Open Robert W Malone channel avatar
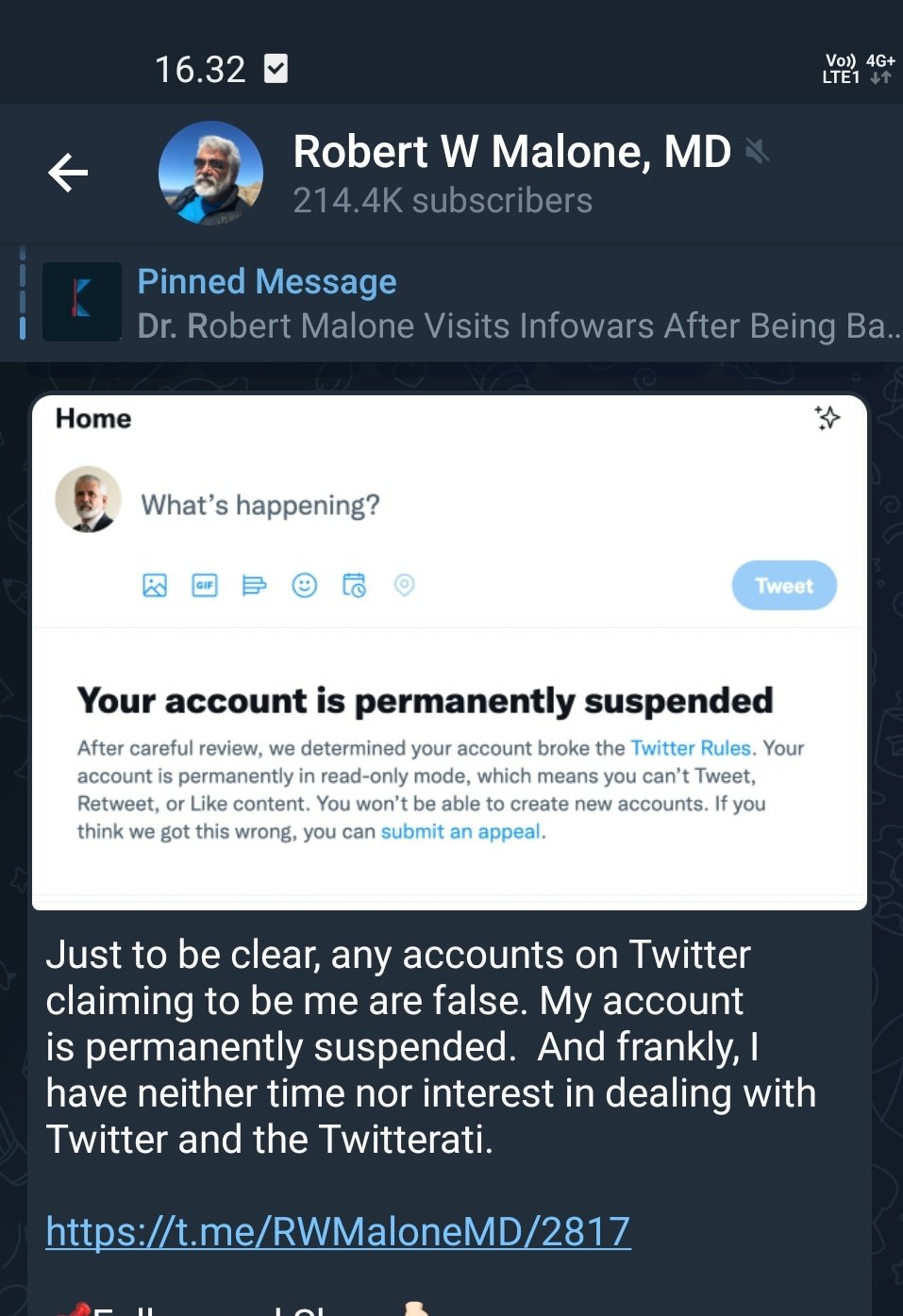 [x=210, y=173]
